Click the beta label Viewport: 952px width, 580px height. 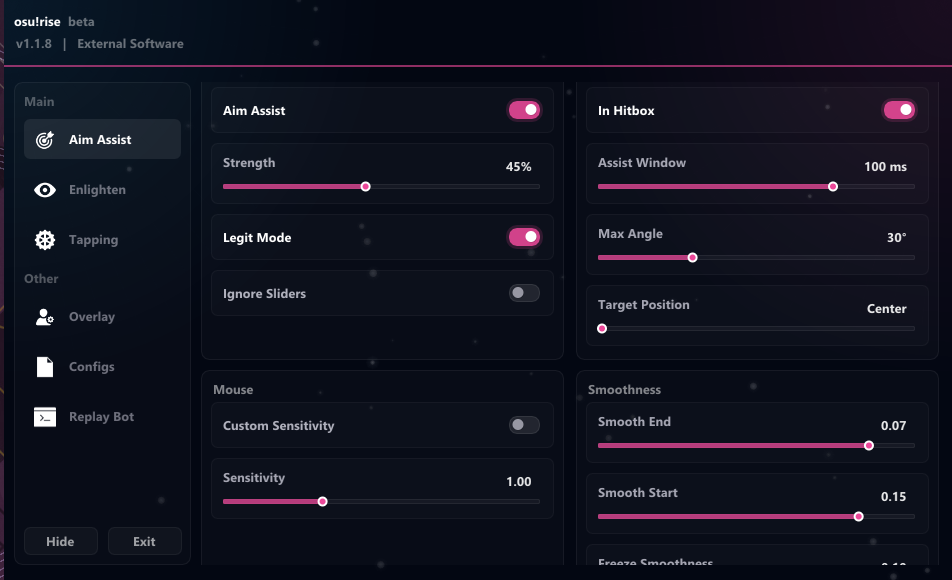coord(81,22)
